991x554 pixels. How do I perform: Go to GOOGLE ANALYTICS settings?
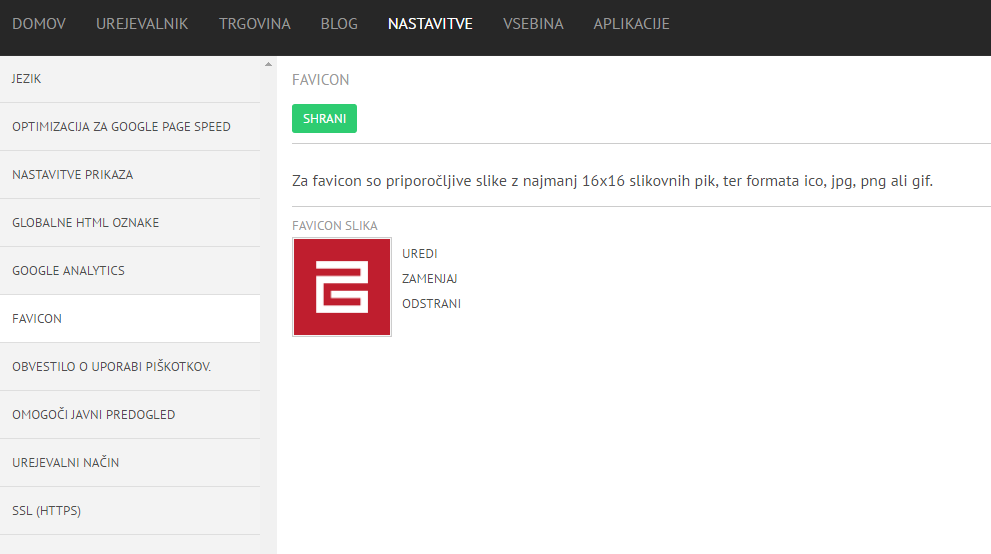[130, 271]
